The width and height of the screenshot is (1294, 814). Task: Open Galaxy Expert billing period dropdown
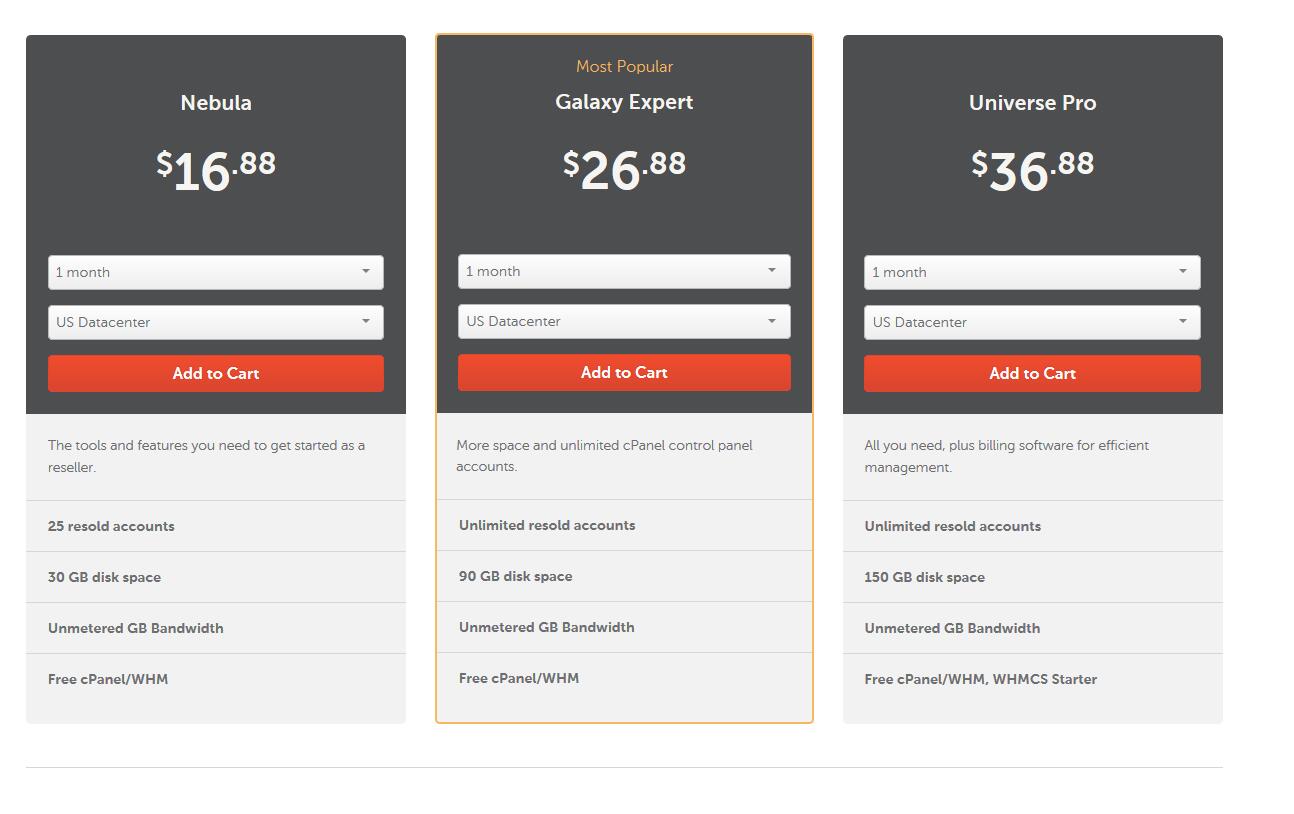tap(624, 271)
